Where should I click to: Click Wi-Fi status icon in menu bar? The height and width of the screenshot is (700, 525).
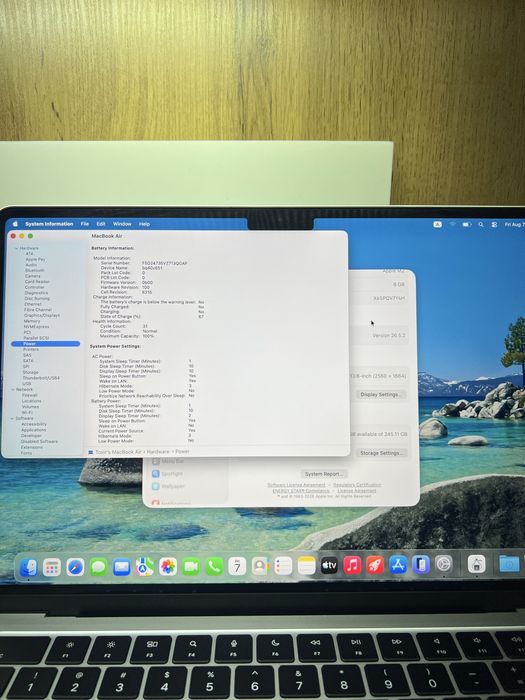click(x=453, y=224)
